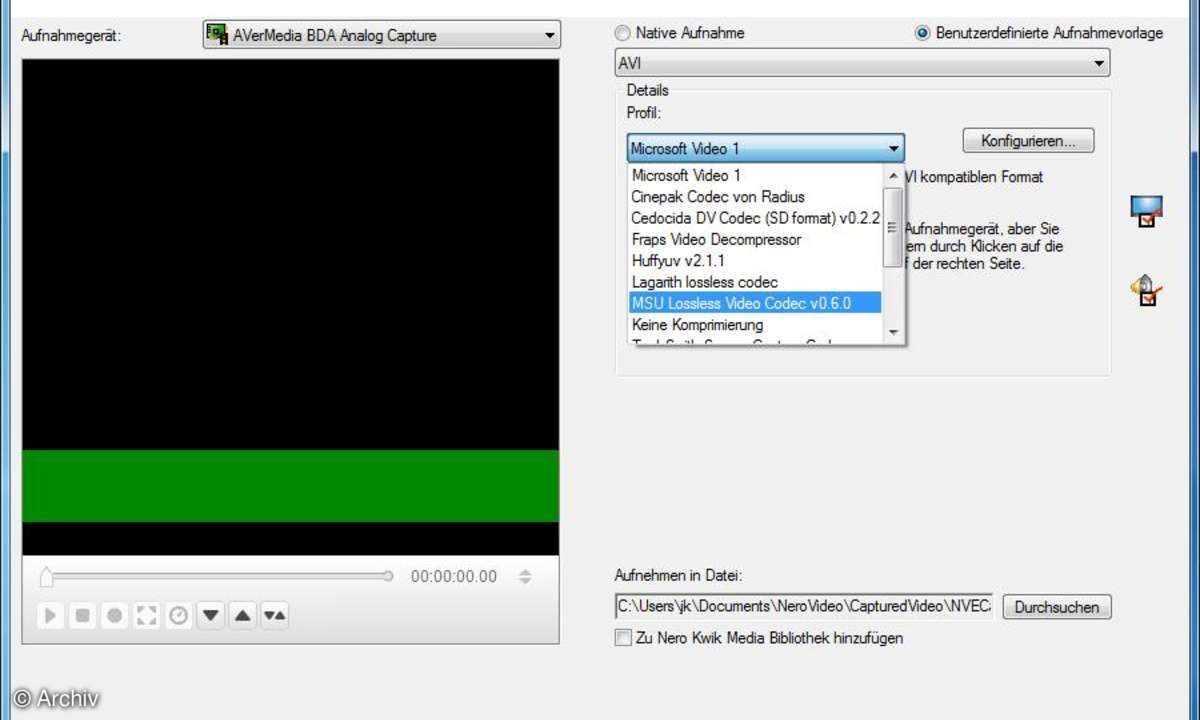
Task: Click the Durchsuchen button
Action: (1057, 607)
